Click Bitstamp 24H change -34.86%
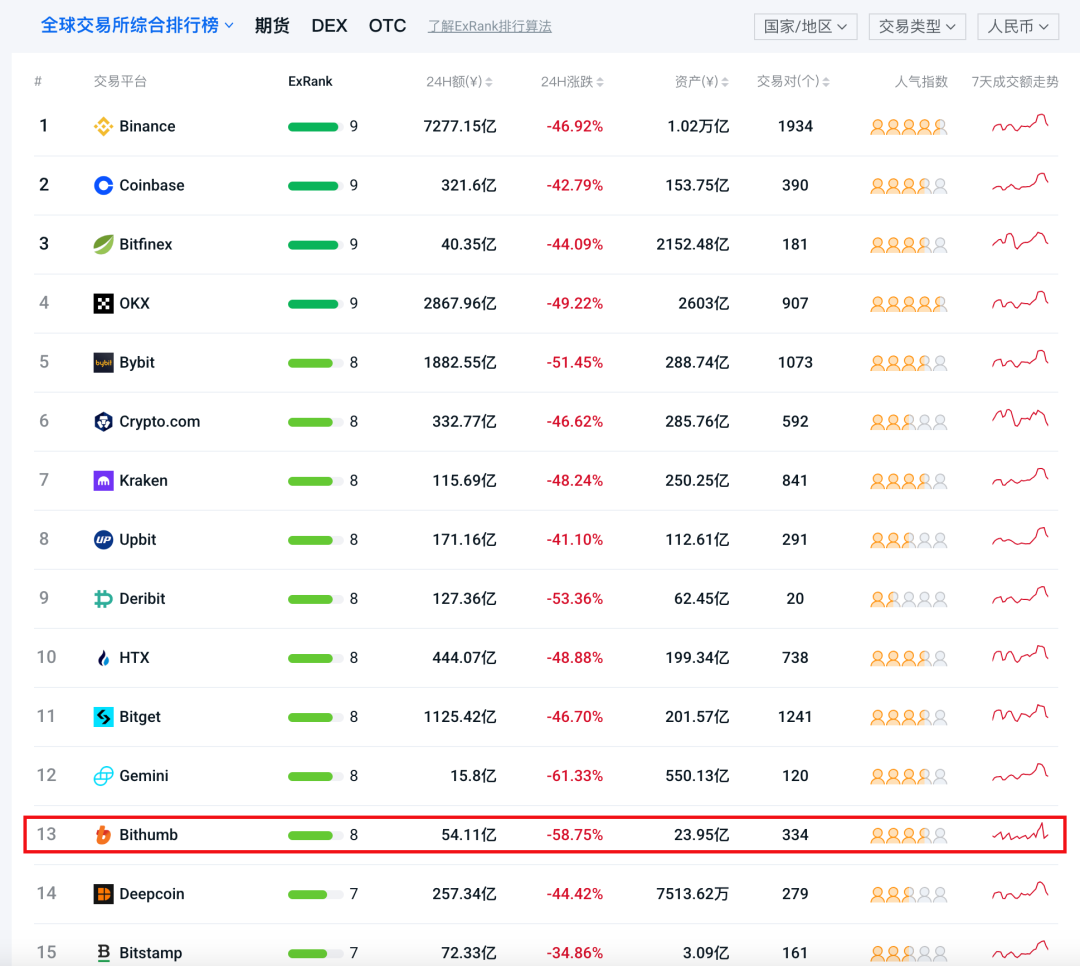The image size is (1080, 966). click(574, 953)
